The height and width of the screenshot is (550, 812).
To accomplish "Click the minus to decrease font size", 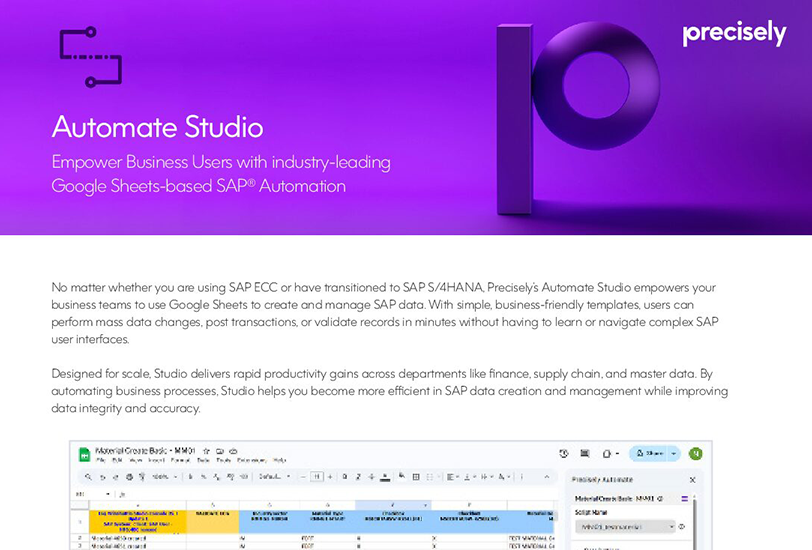I will (x=303, y=477).
